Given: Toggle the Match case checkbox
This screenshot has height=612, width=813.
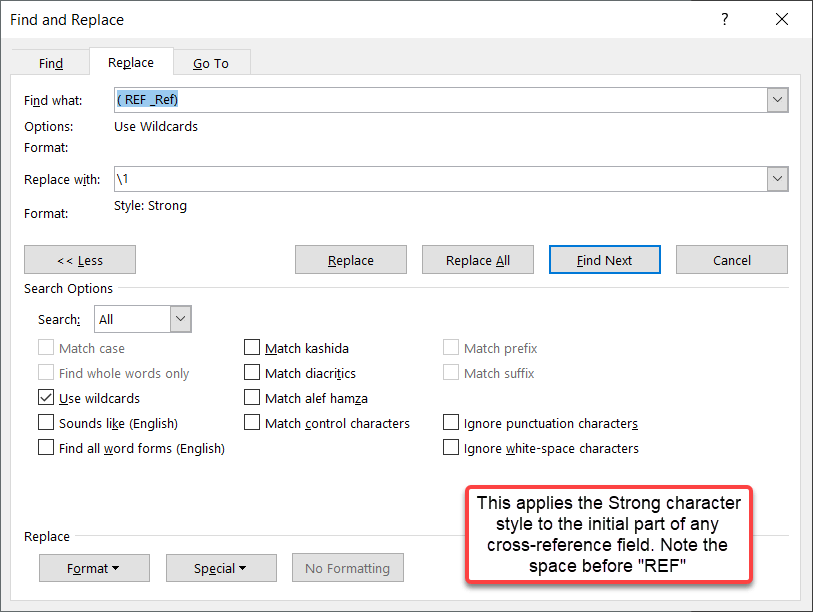Looking at the screenshot, I should click(46, 347).
